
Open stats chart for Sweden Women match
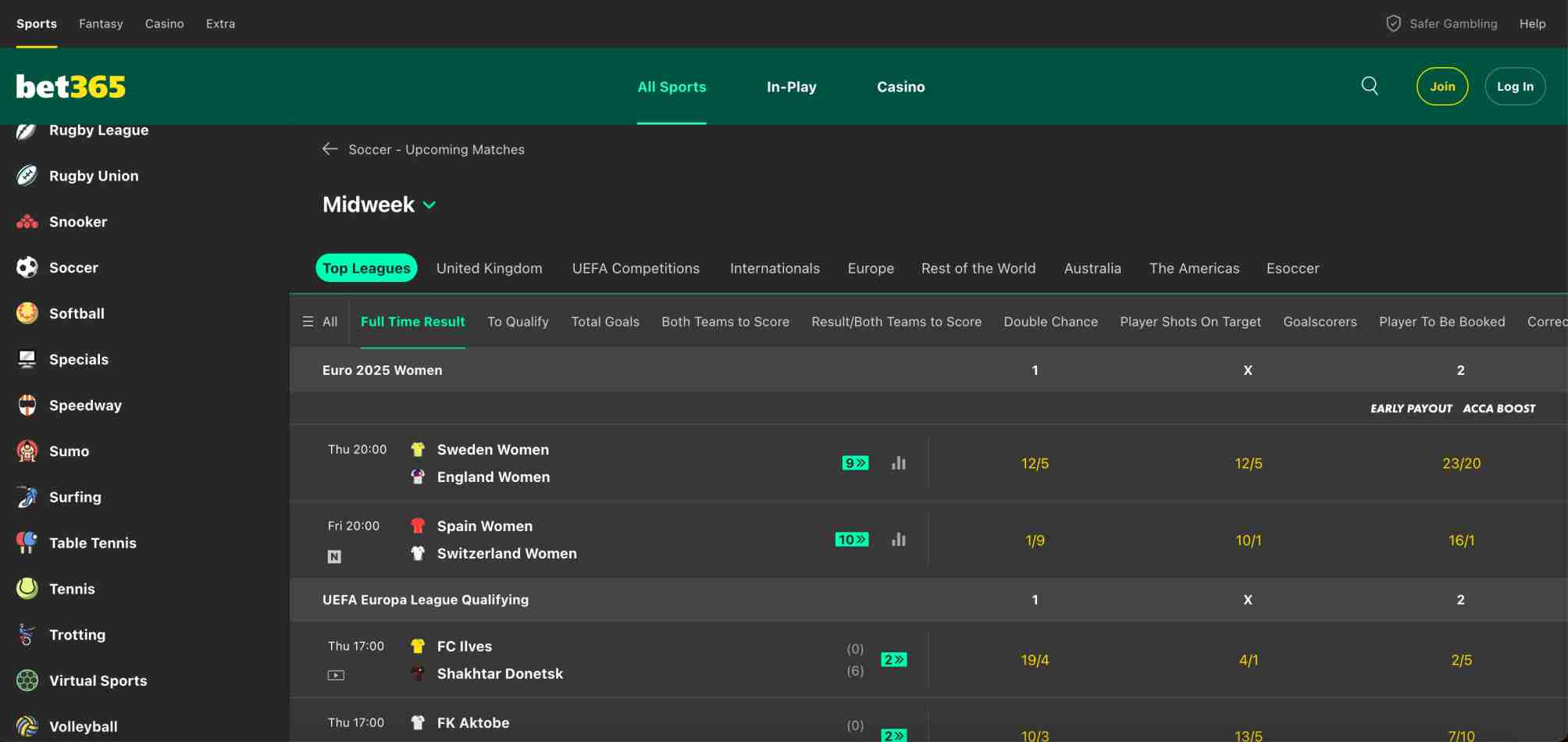[899, 463]
